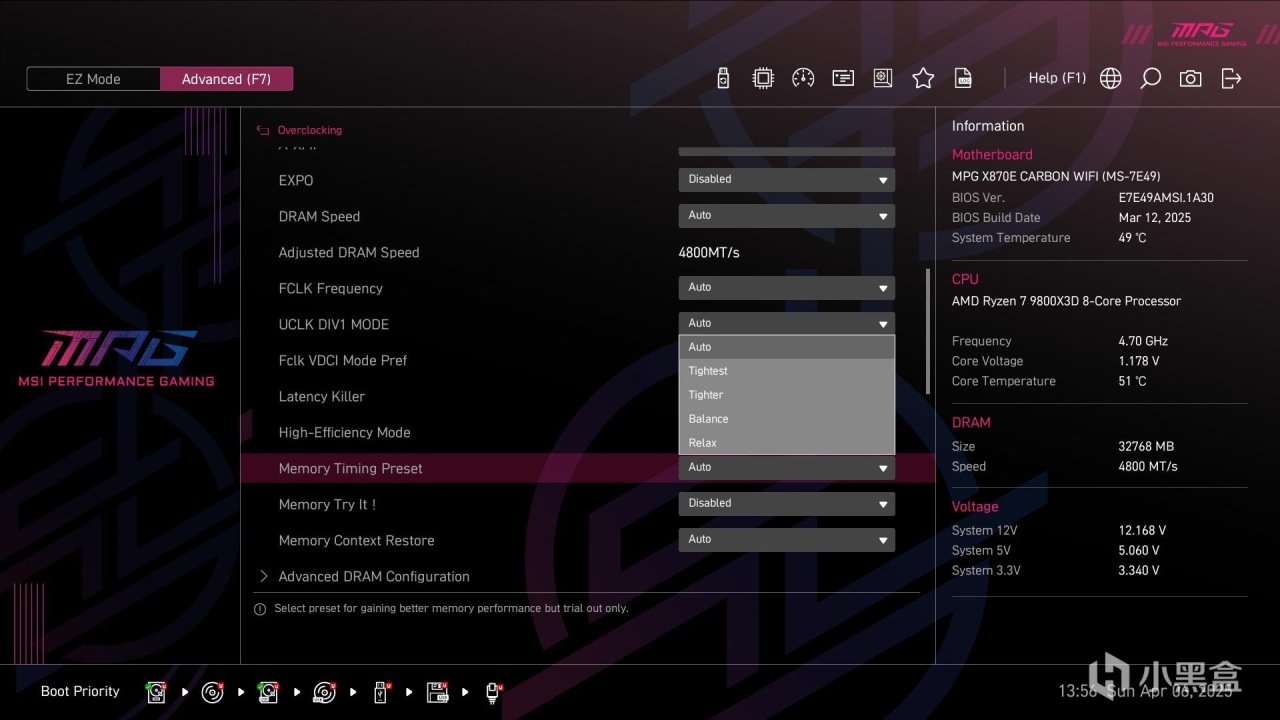The height and width of the screenshot is (720, 1280).
Task: Select the Advanced (F7) tab
Action: (226, 79)
